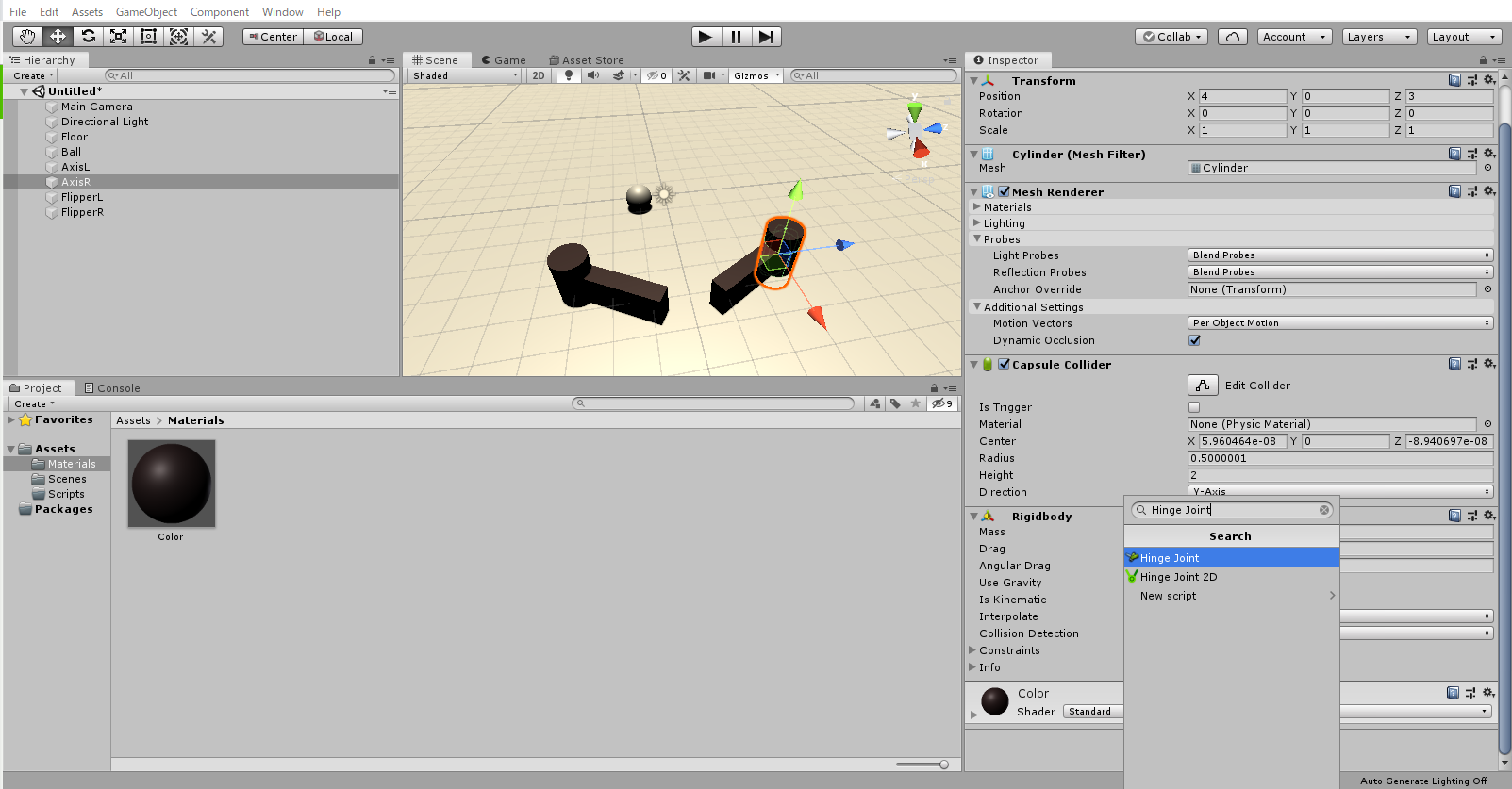Step forward one frame
1512x789 pixels.
pos(766,37)
